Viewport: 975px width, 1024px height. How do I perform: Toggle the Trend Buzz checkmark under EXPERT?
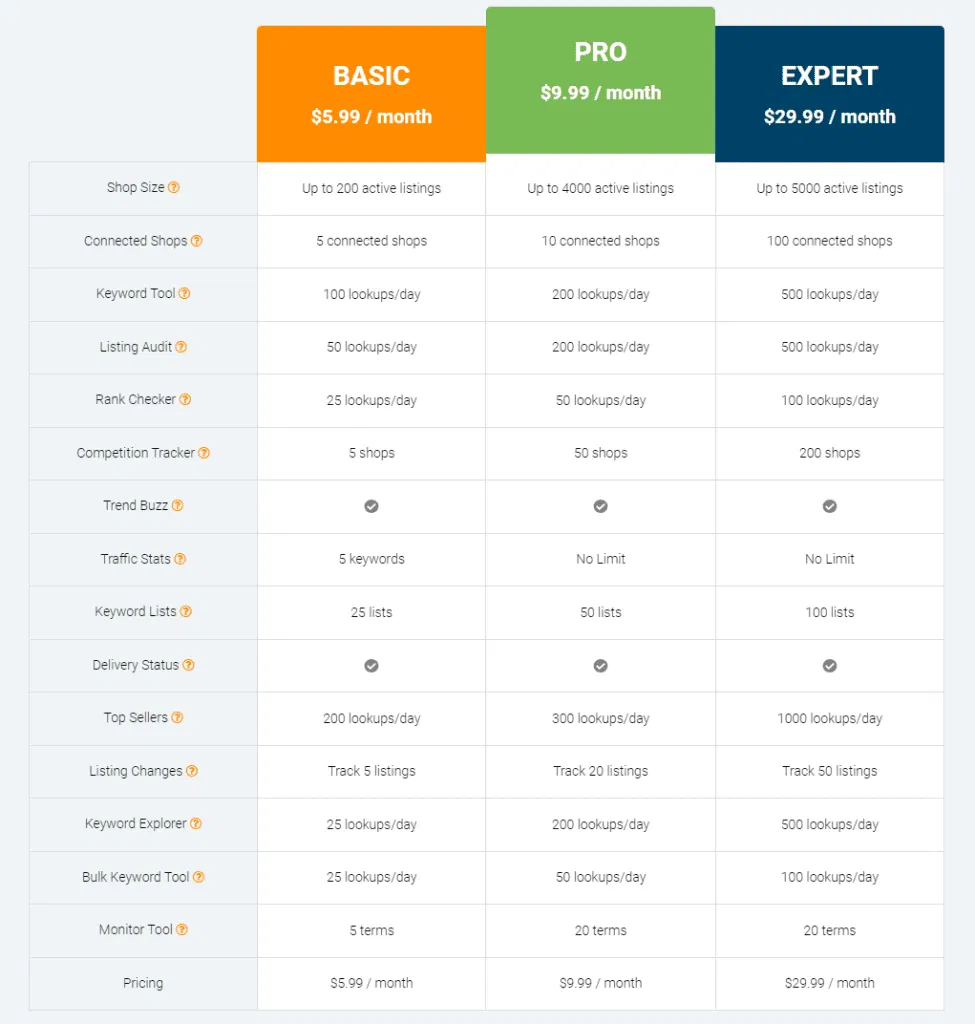829,506
